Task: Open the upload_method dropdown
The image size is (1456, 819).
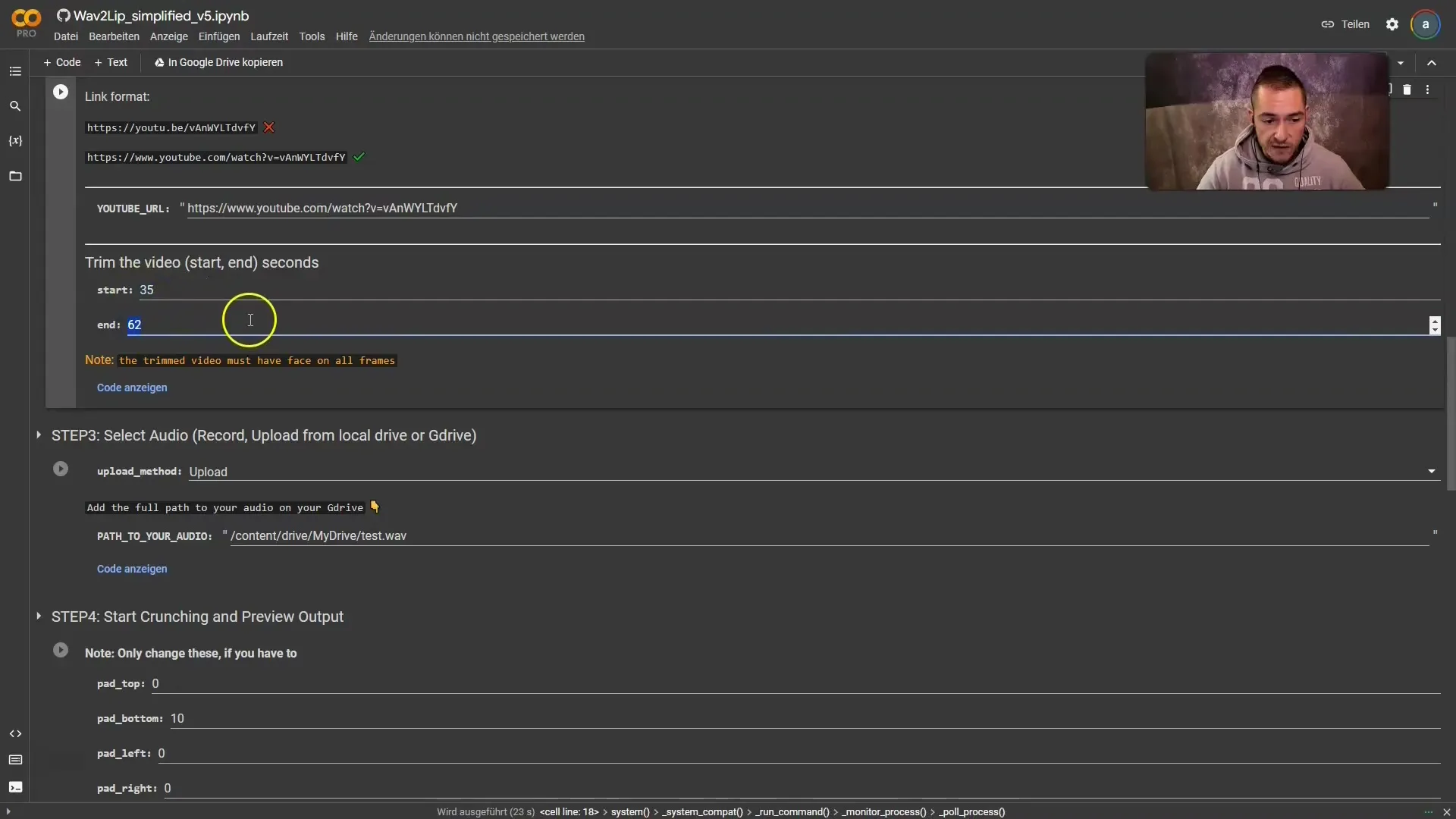Action: tap(814, 472)
